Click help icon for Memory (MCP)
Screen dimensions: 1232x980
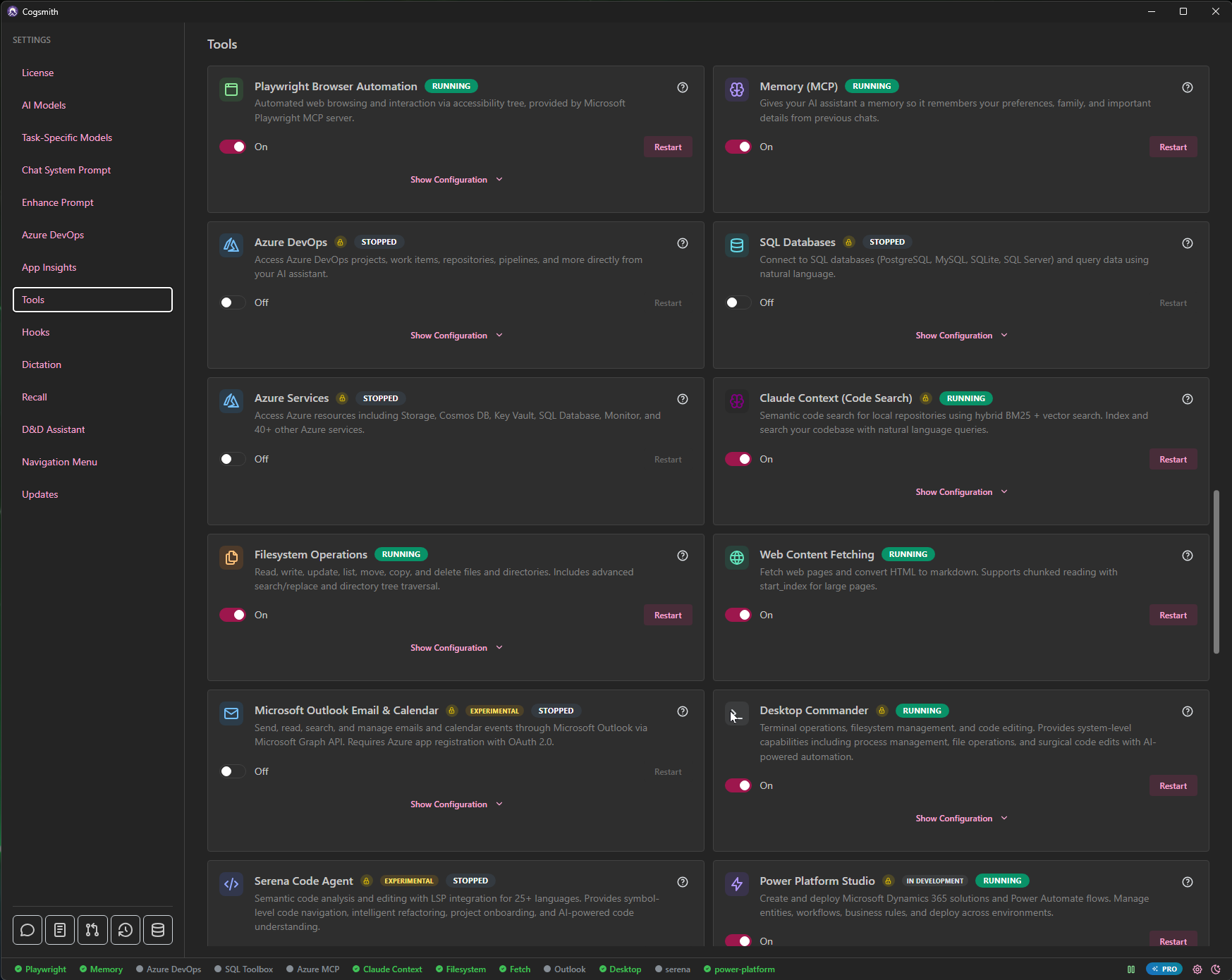coord(1188,87)
